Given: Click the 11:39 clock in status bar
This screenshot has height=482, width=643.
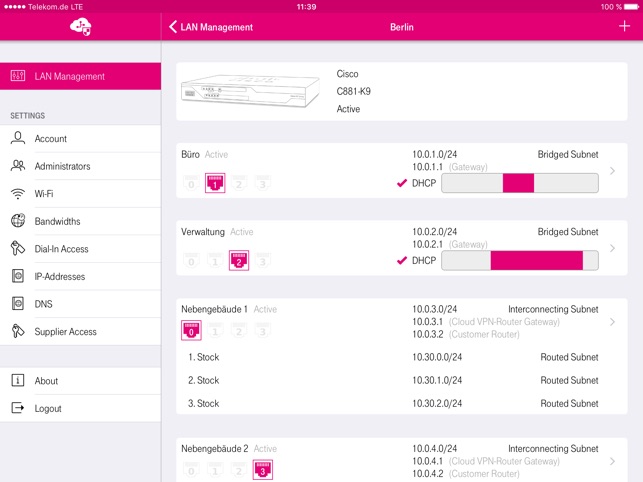Looking at the screenshot, I should [306, 7].
